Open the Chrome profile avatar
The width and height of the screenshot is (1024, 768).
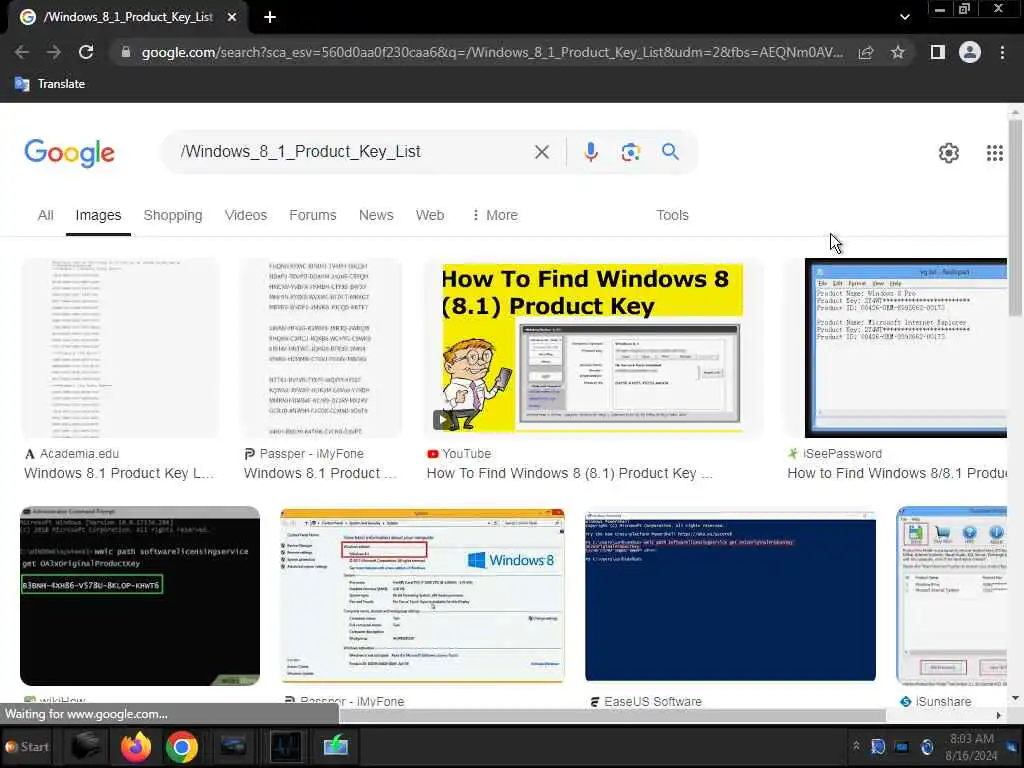pyautogui.click(x=970, y=52)
